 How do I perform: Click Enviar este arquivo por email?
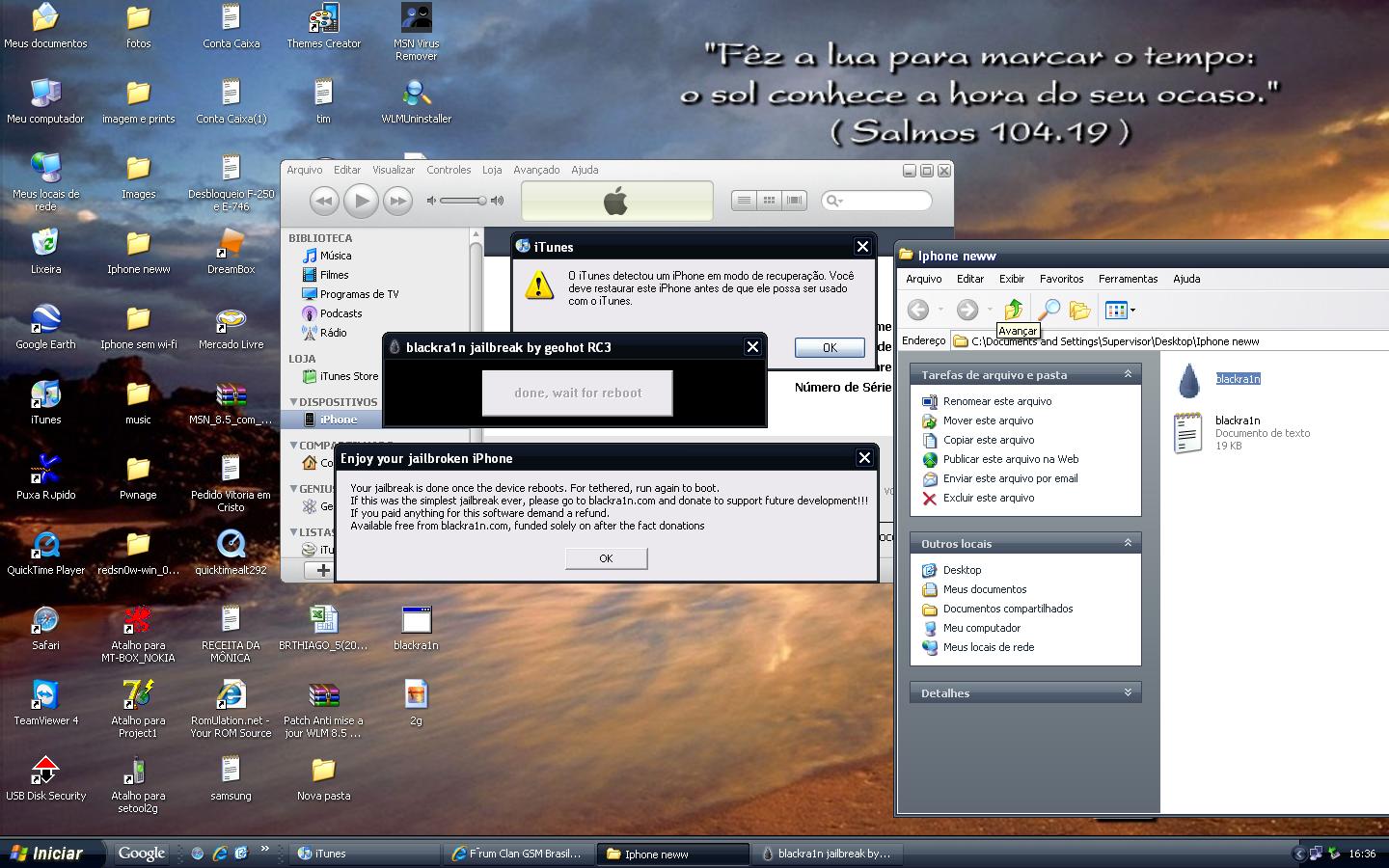coord(1010,478)
